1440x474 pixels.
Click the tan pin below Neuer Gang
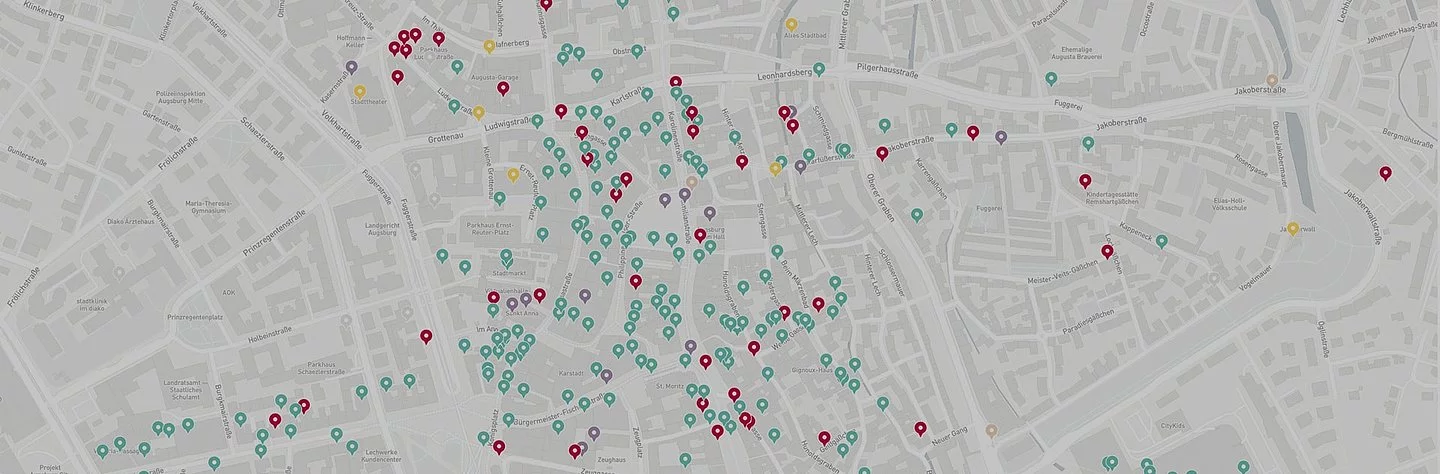[991, 432]
